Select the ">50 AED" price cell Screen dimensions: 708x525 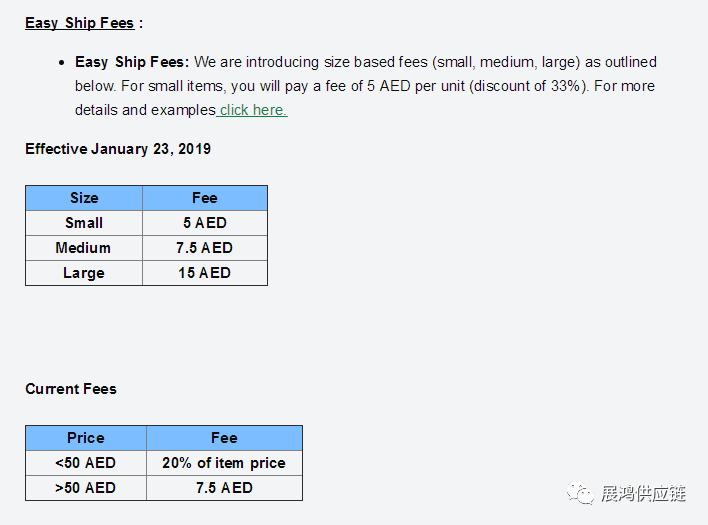coord(86,488)
